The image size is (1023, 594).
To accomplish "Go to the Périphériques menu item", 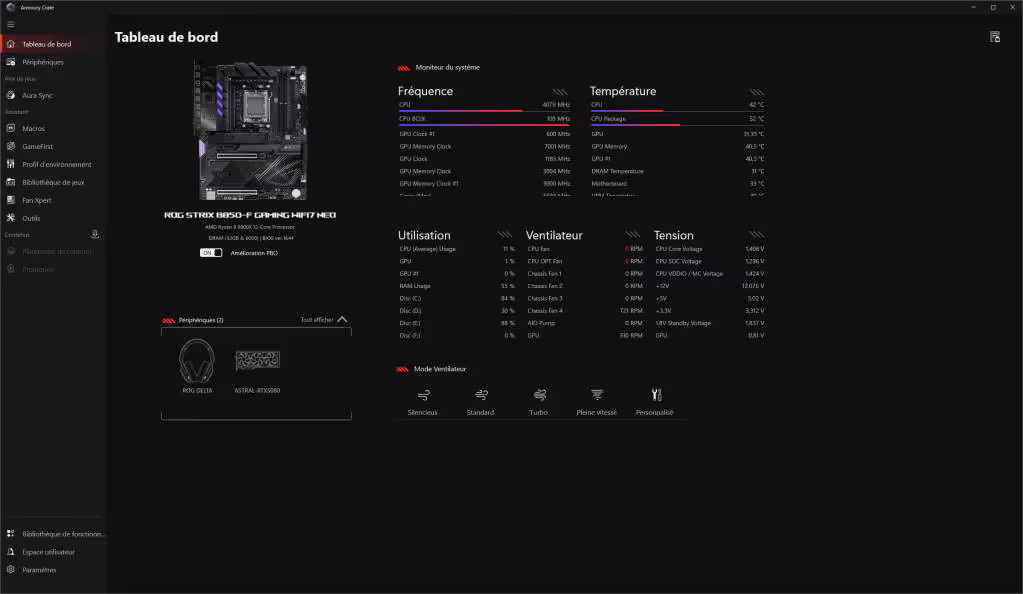I will pos(43,62).
